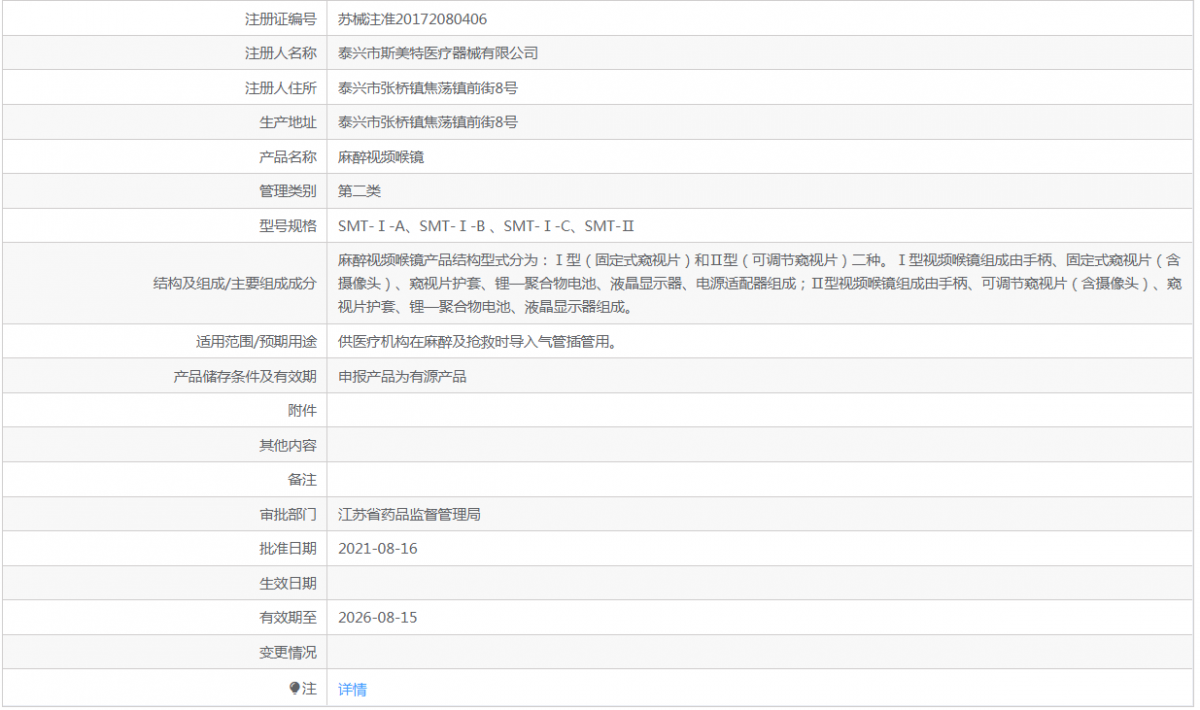Select the structure description paragraph starting 麻醉视频喉镜产品结构型式
Image resolution: width=1200 pixels, height=710 pixels.
click(760, 283)
